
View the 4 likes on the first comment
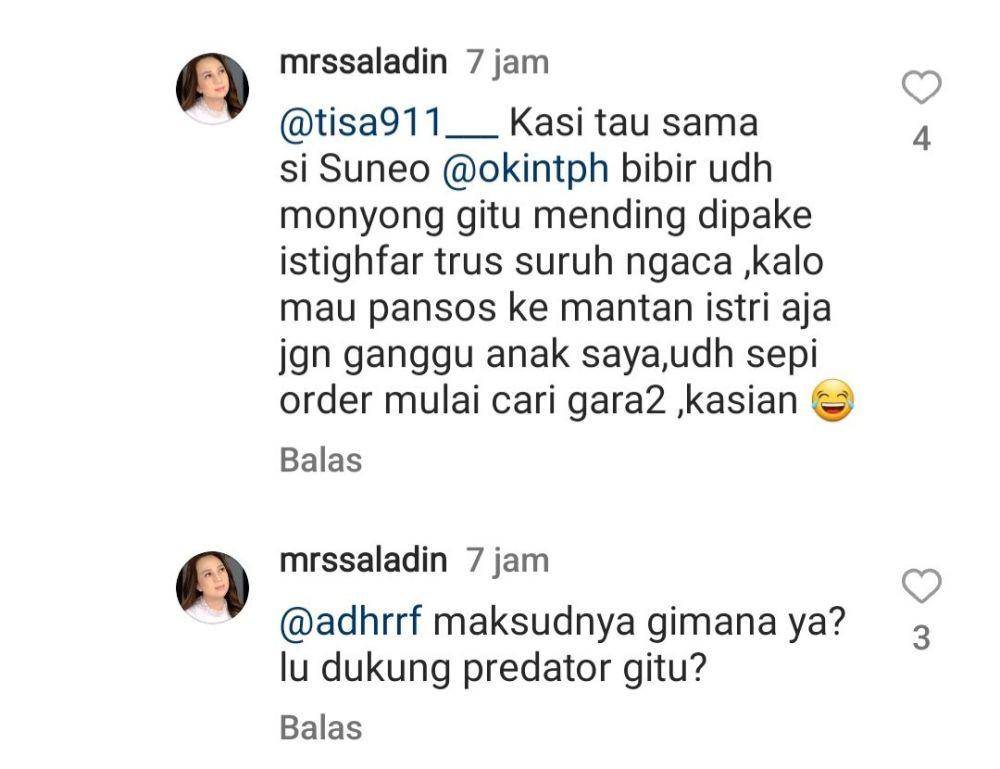coord(922,139)
